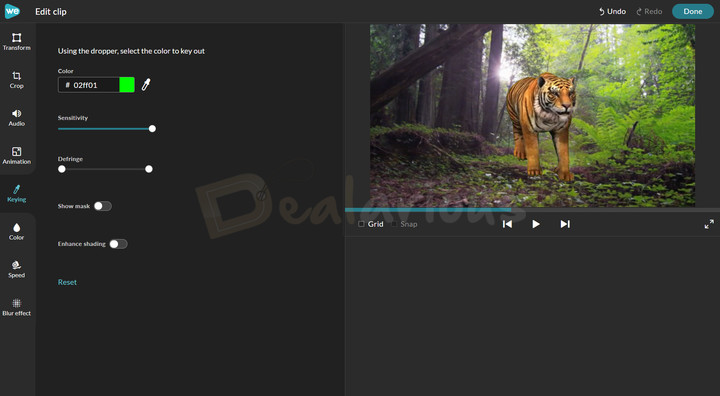Click the tiger in the preview

click(x=542, y=125)
